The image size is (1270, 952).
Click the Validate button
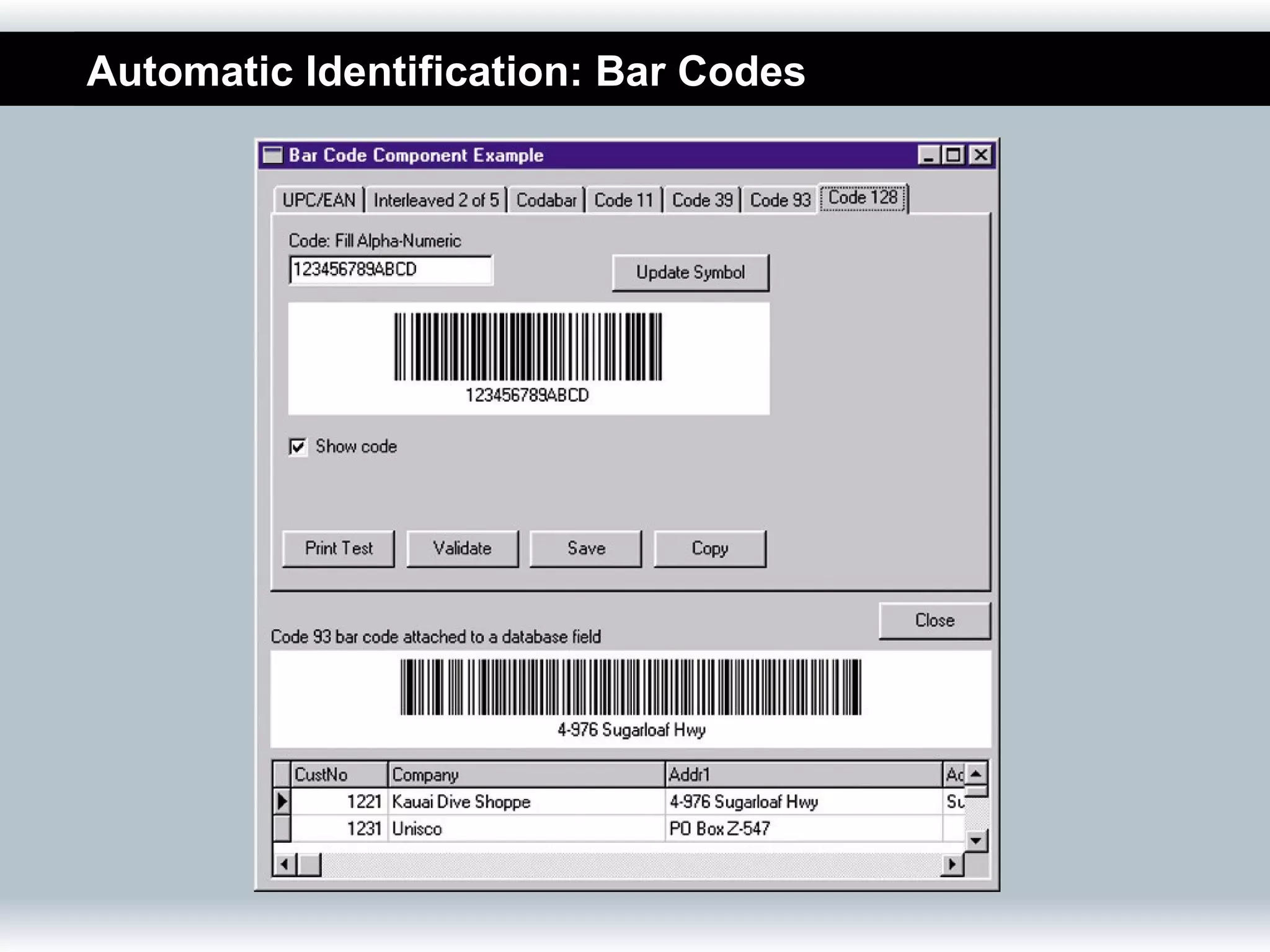coord(463,549)
